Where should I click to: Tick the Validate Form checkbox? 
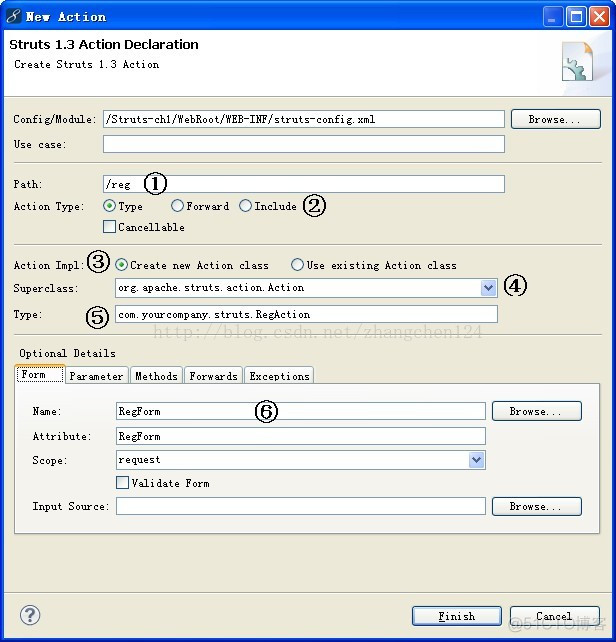122,483
